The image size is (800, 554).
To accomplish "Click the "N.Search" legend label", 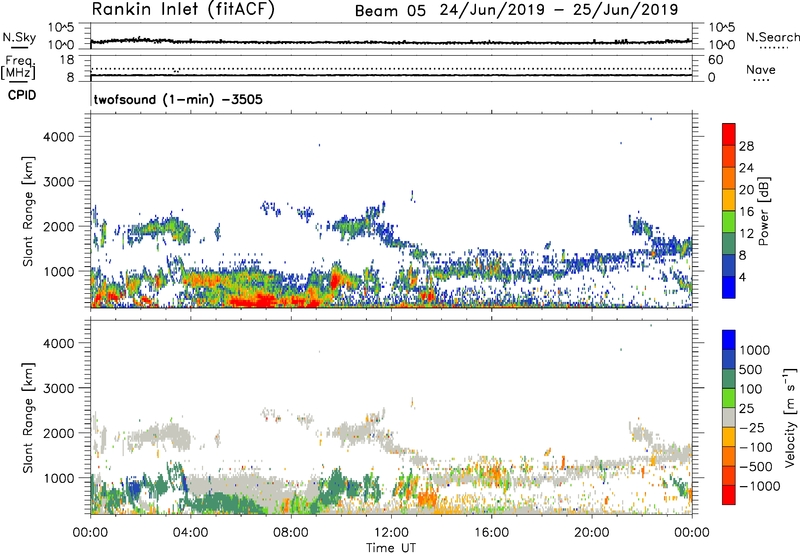I will point(772,37).
